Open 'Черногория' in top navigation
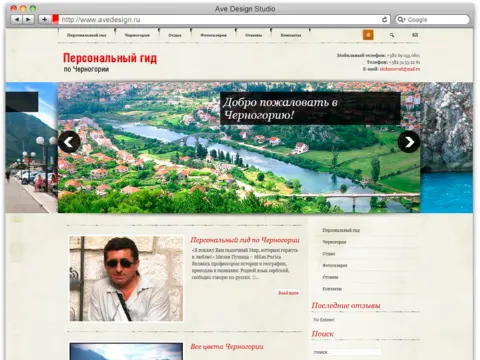The image size is (480, 360). coord(137,35)
